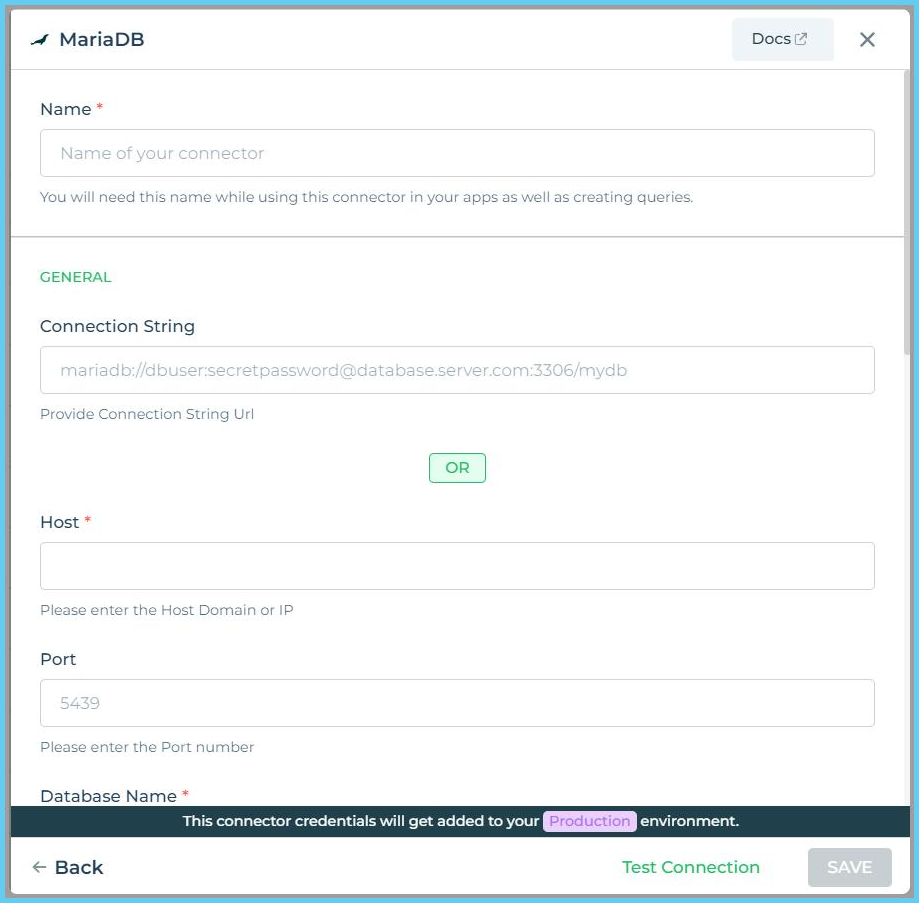Click the Connection String label
Screen dimensions: 919x903
(117, 326)
